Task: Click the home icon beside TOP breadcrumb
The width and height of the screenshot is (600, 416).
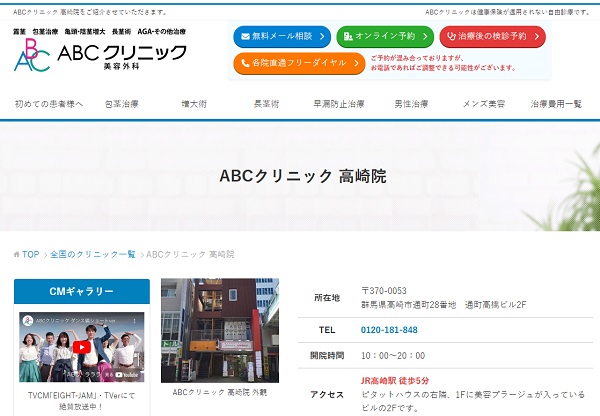Action: pos(16,255)
